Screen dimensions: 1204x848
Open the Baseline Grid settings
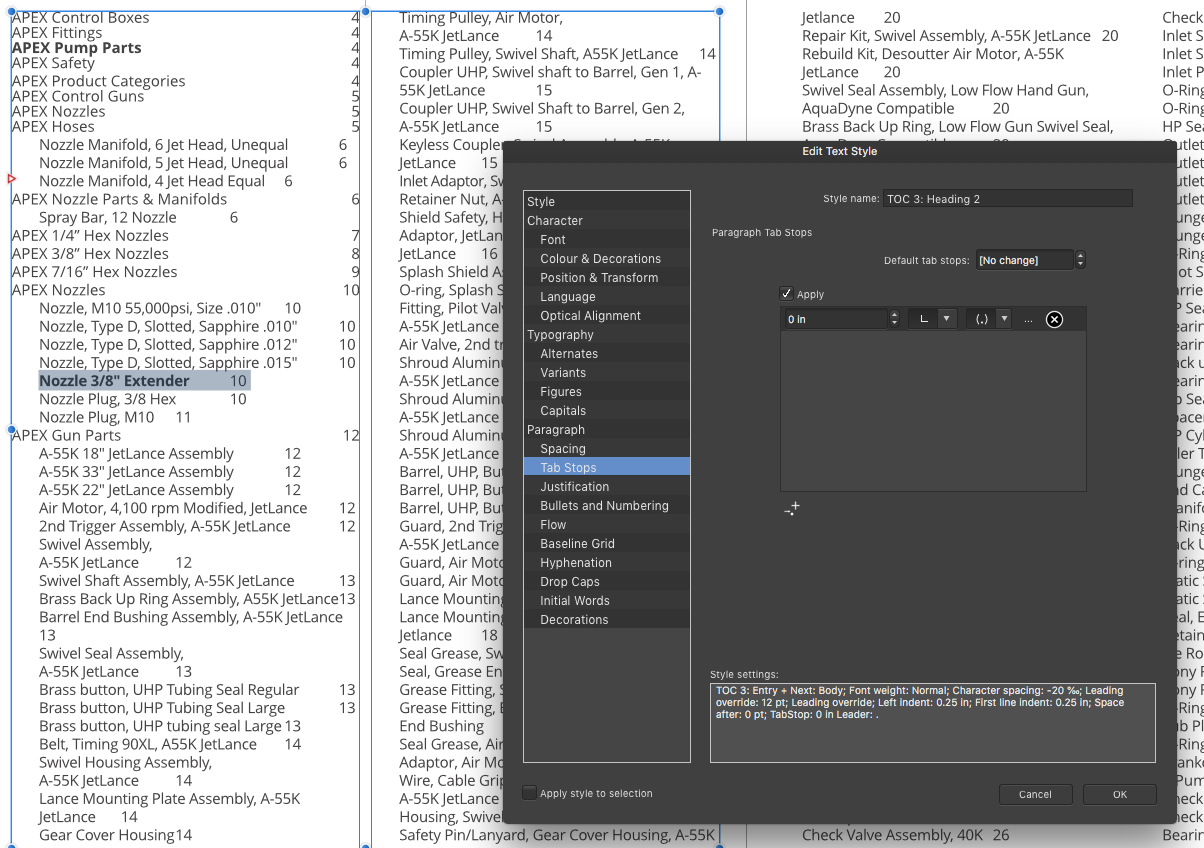pos(607,544)
